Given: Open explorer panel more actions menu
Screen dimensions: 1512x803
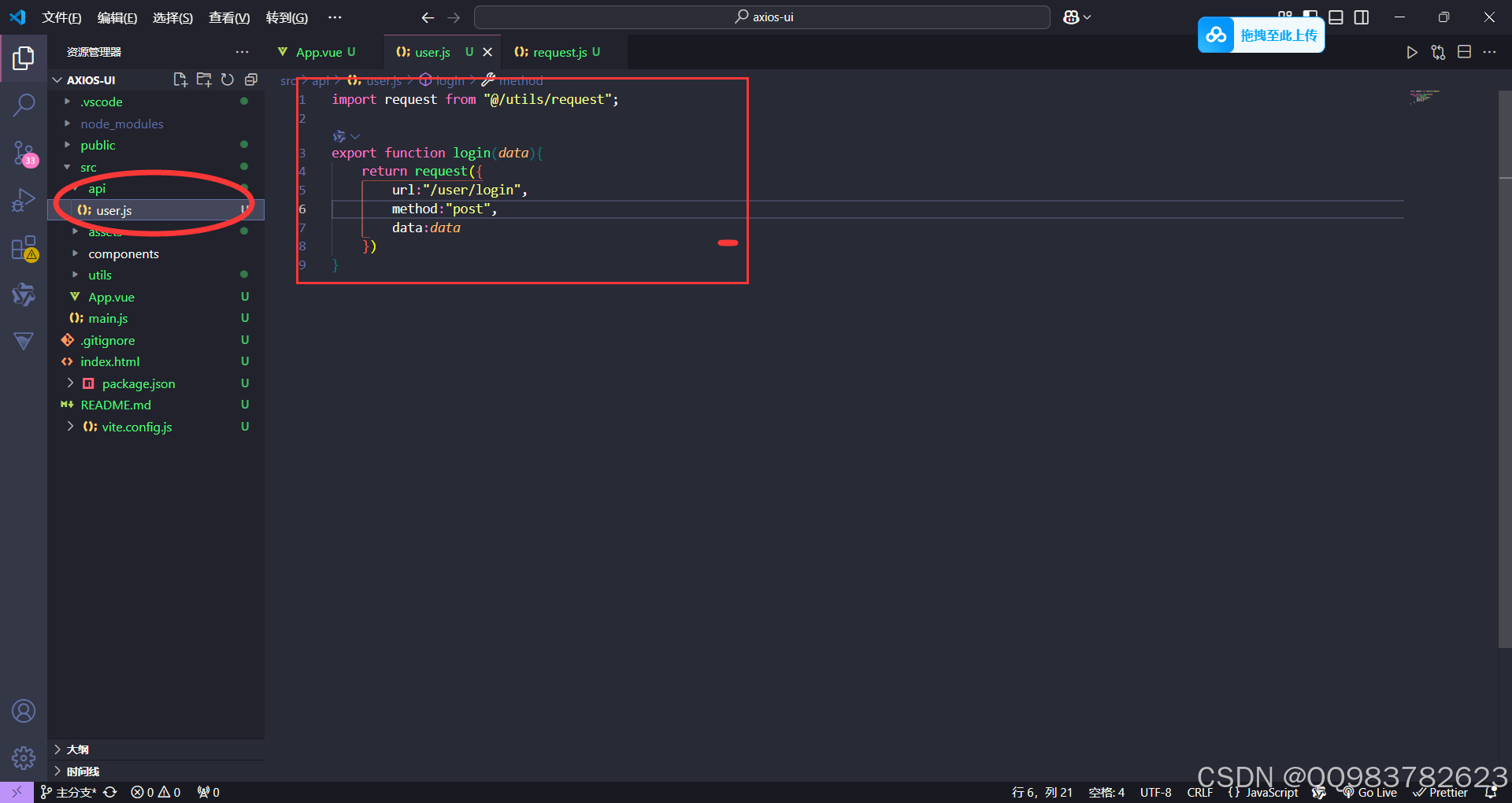Looking at the screenshot, I should (x=242, y=52).
